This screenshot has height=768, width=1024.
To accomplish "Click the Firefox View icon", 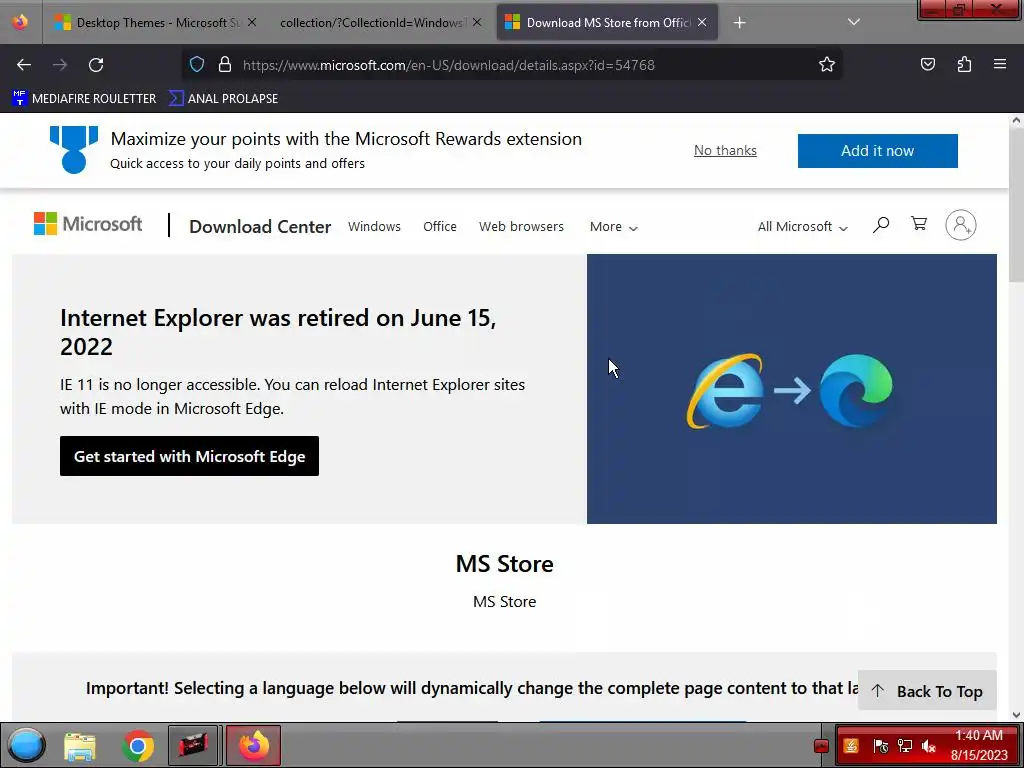I will click(x=20, y=22).
